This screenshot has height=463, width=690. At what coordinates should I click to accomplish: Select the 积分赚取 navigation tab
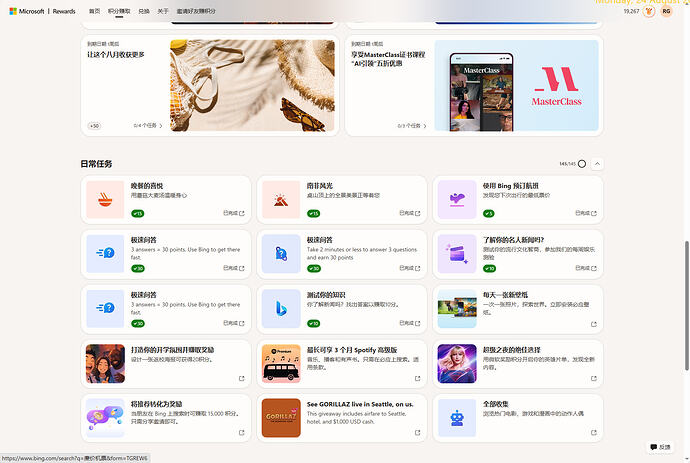(119, 11)
